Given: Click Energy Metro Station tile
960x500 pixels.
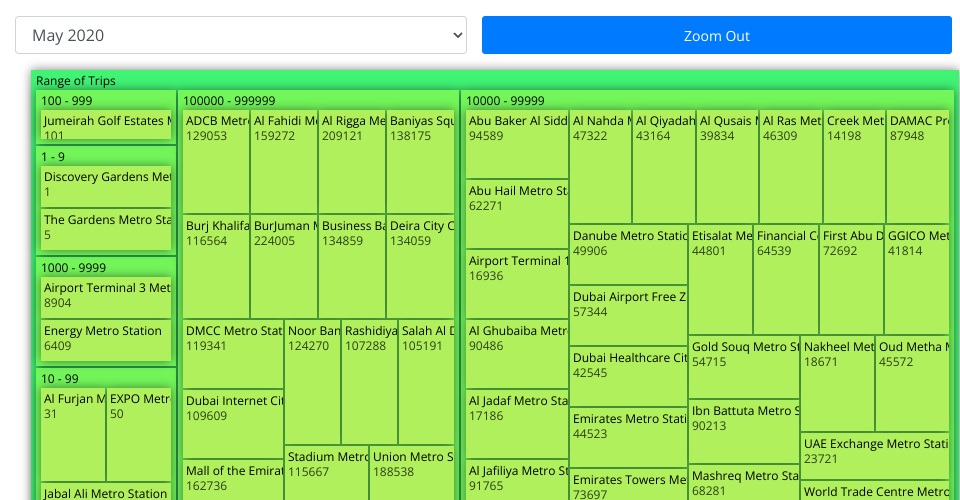Looking at the screenshot, I should [x=106, y=340].
